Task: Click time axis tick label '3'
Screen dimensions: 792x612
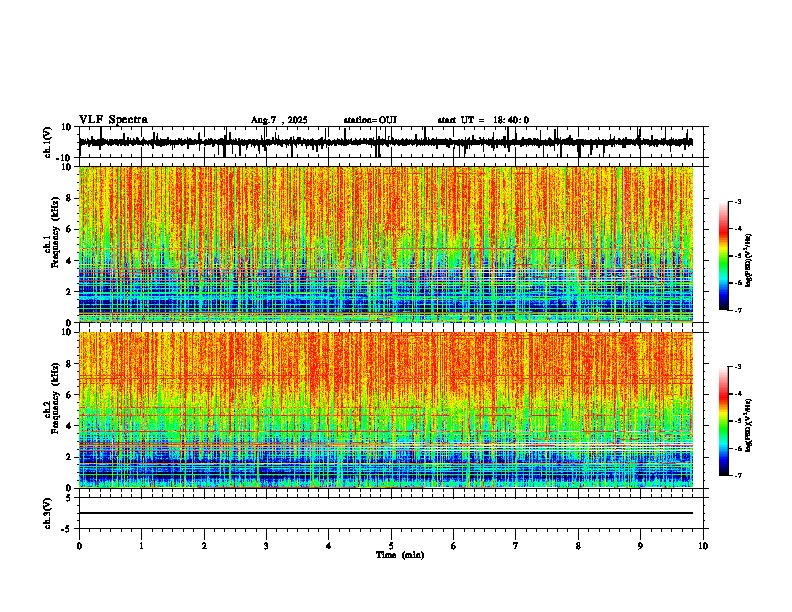Action: [x=266, y=546]
